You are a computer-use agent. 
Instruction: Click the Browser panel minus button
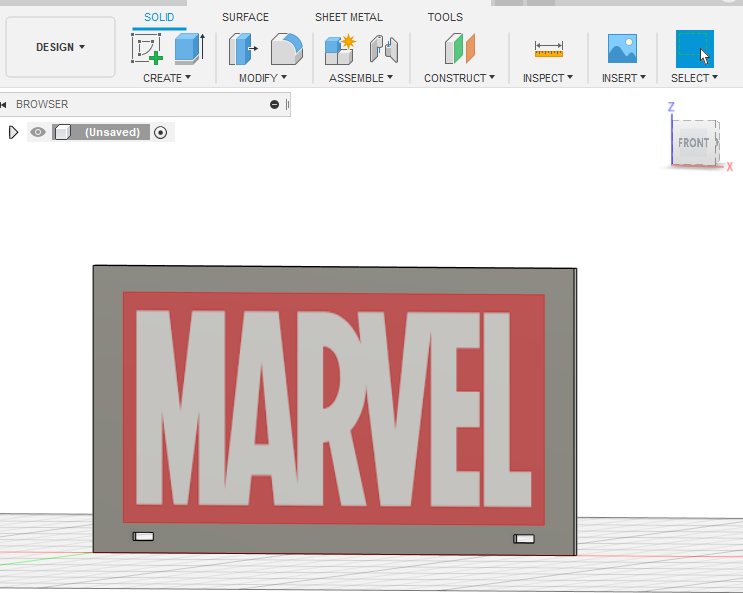point(274,104)
